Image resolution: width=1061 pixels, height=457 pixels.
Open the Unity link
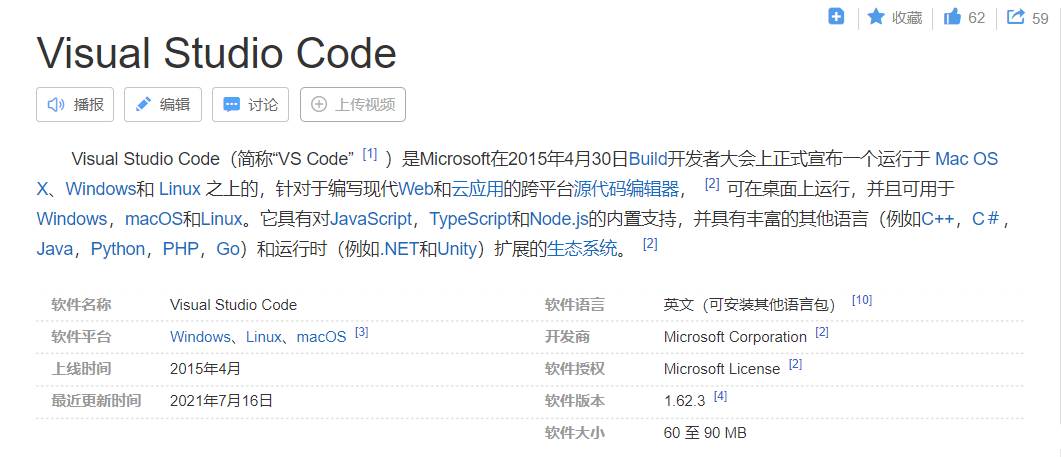[457, 248]
